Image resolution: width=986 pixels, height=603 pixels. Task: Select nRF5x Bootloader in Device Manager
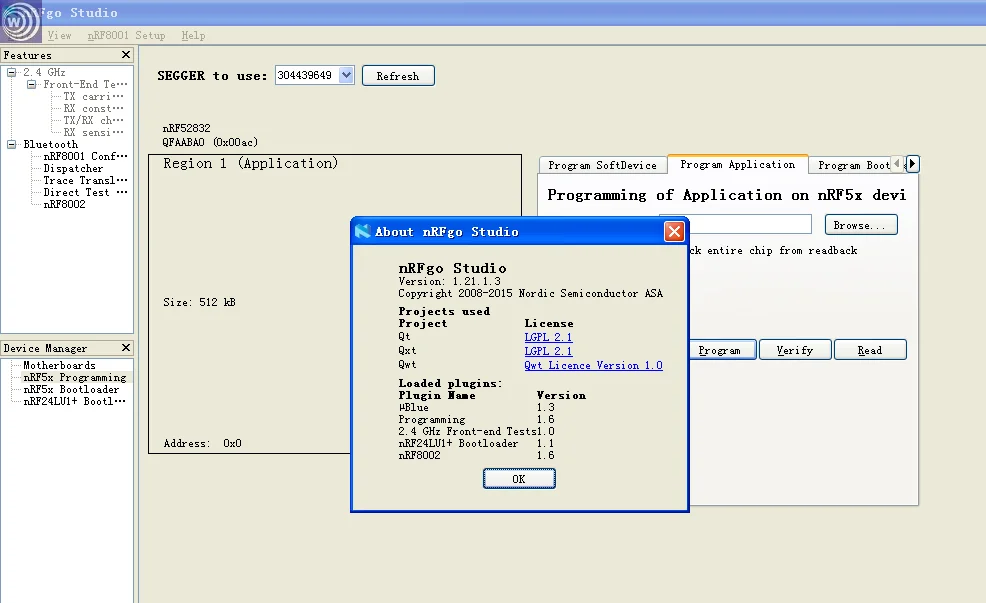(x=71, y=389)
